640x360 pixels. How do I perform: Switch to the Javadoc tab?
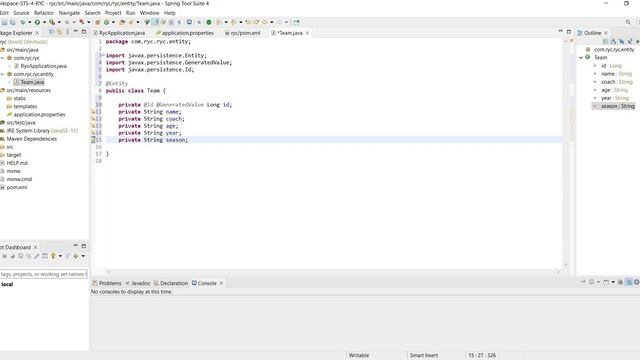click(138, 283)
